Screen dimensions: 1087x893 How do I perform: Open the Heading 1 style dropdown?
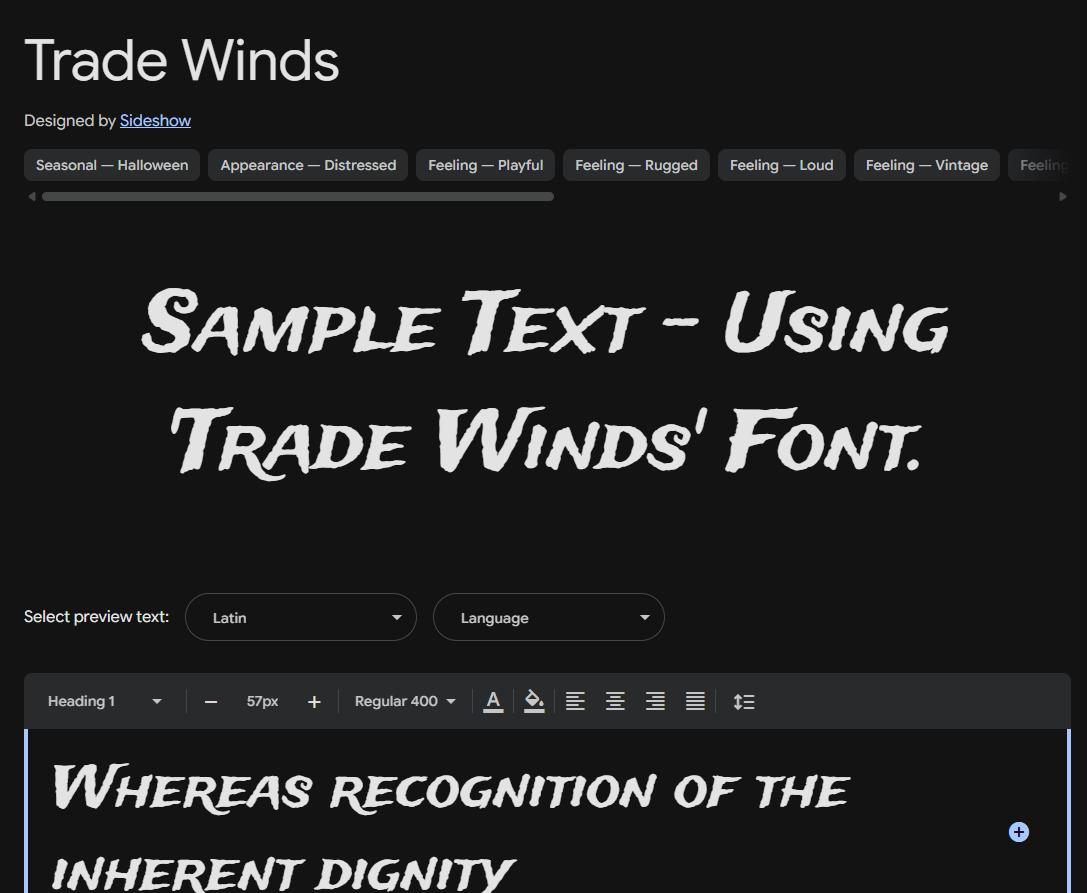[x=105, y=701]
